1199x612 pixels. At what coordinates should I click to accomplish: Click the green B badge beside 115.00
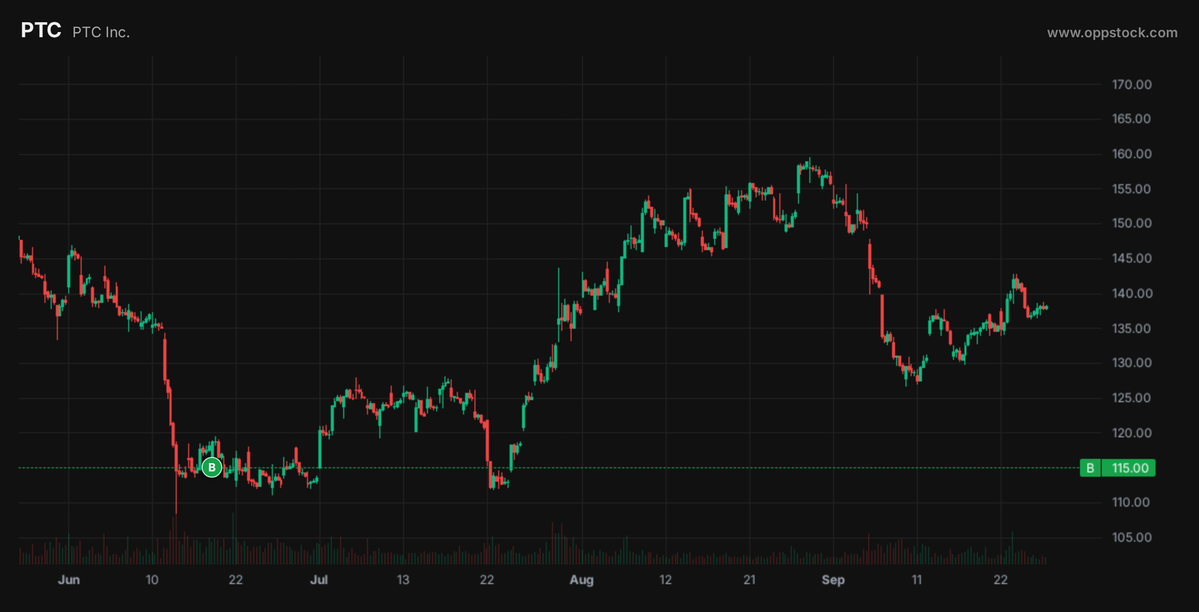click(1090, 468)
